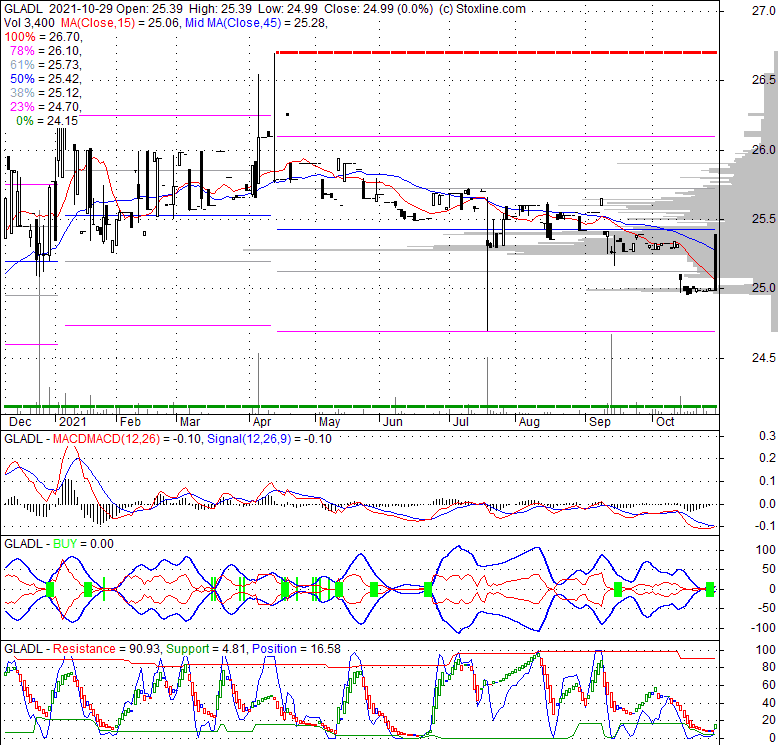This screenshot has height=745, width=780.
Task: Click the green dashed support line above time axis
Action: tap(361, 406)
